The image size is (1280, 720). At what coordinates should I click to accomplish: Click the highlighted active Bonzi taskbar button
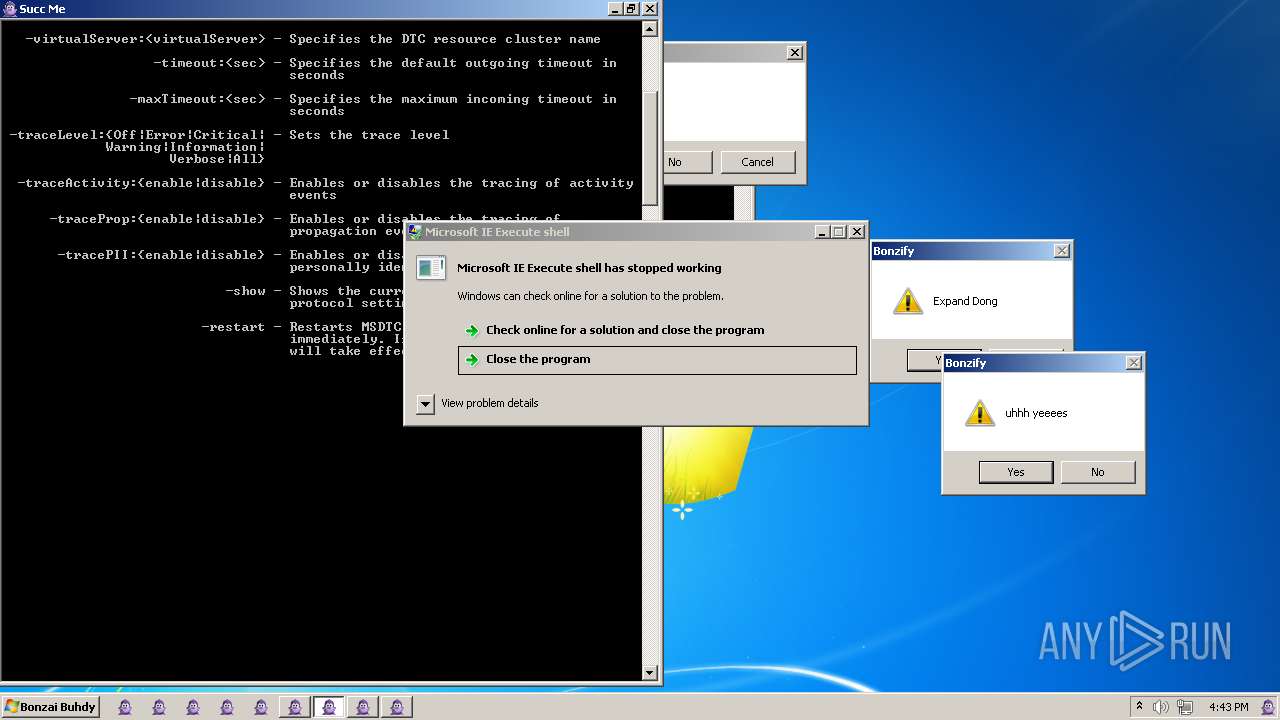328,707
